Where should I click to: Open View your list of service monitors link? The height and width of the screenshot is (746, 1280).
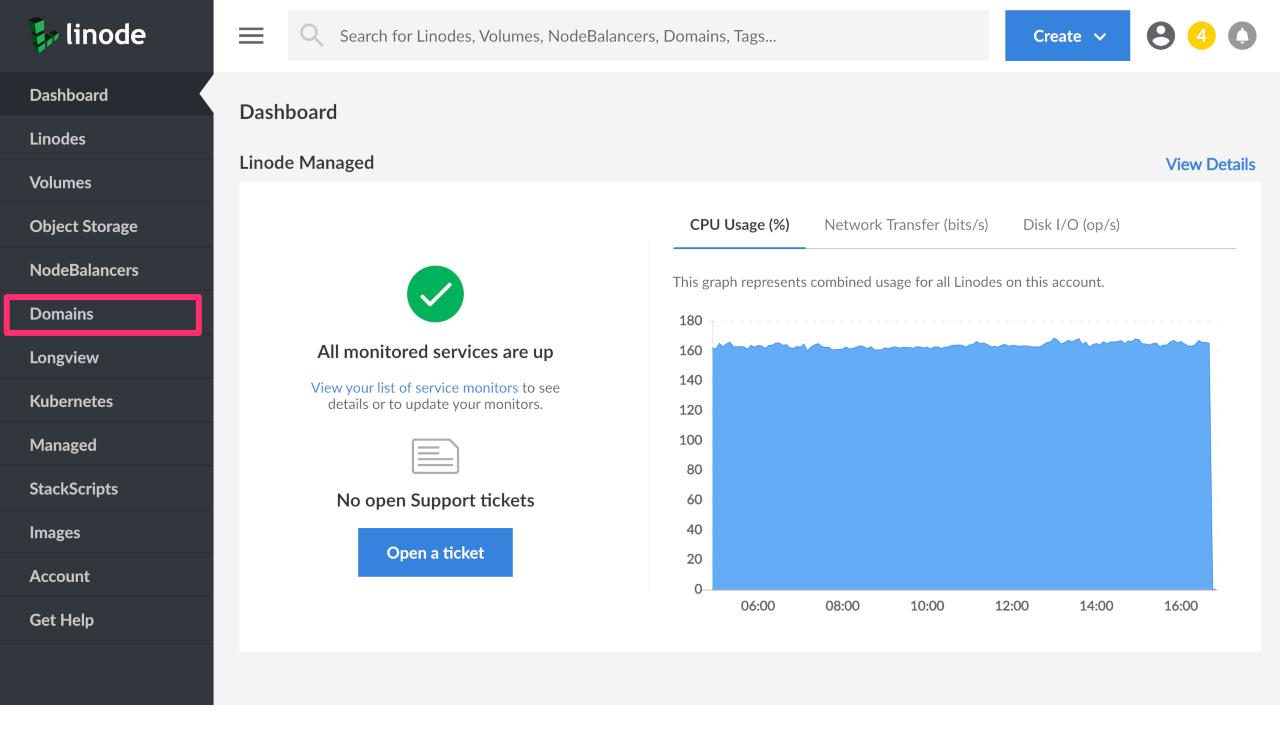pyautogui.click(x=414, y=388)
